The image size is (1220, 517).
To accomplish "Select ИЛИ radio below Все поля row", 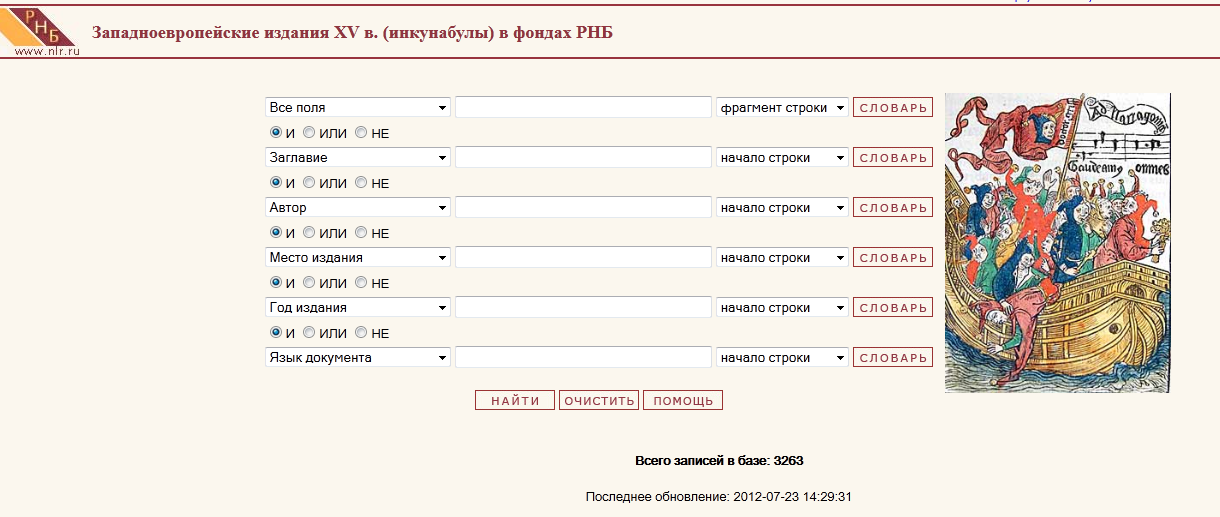I will (309, 133).
